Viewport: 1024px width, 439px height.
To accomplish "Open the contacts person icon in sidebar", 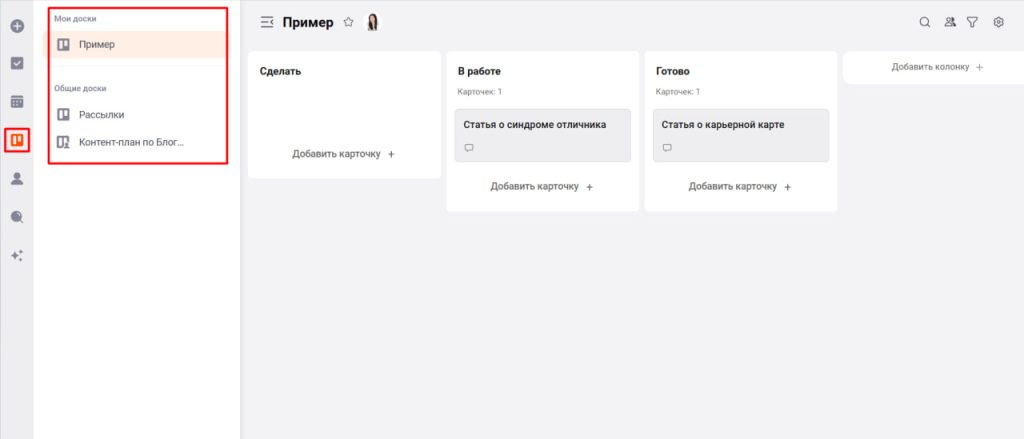I will (17, 178).
